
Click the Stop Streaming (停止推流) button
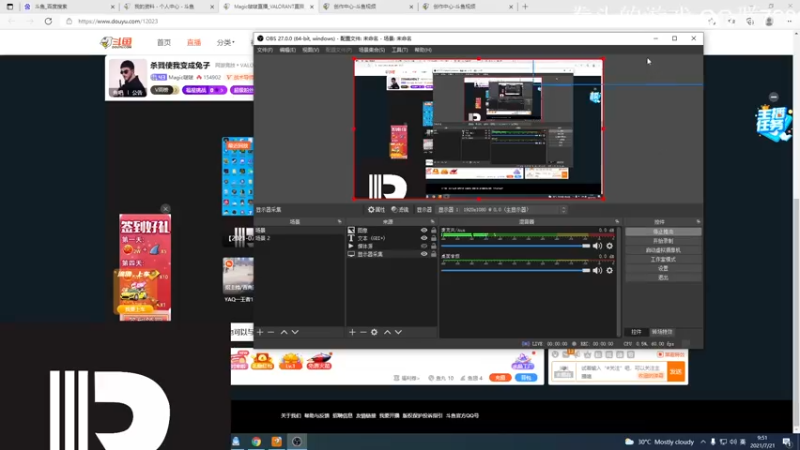[663, 232]
